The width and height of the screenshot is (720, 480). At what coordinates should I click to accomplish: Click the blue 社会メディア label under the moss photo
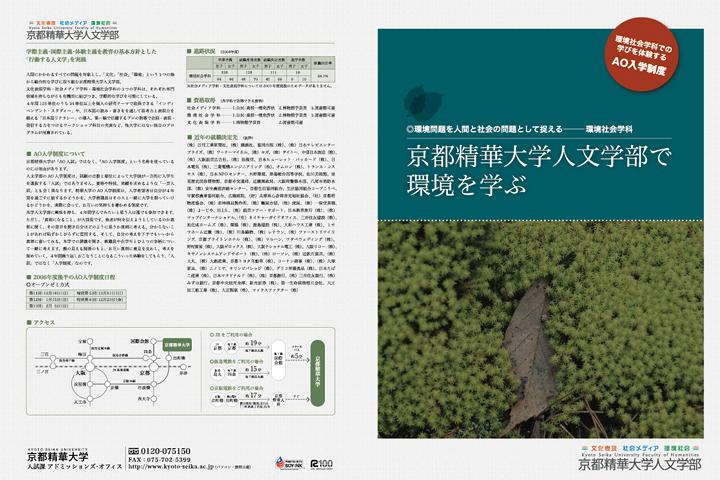coord(641,448)
